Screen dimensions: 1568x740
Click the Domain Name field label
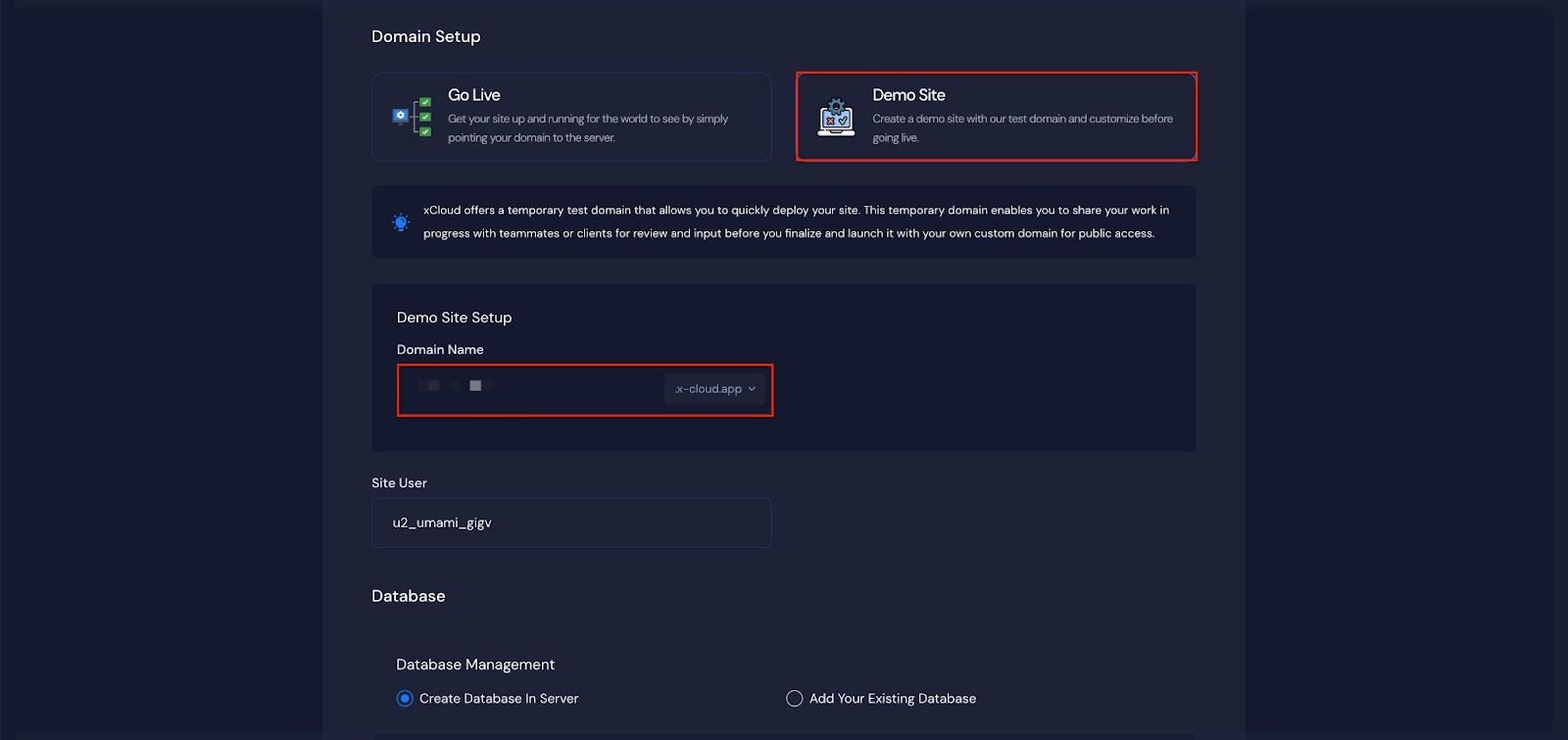[x=440, y=350]
